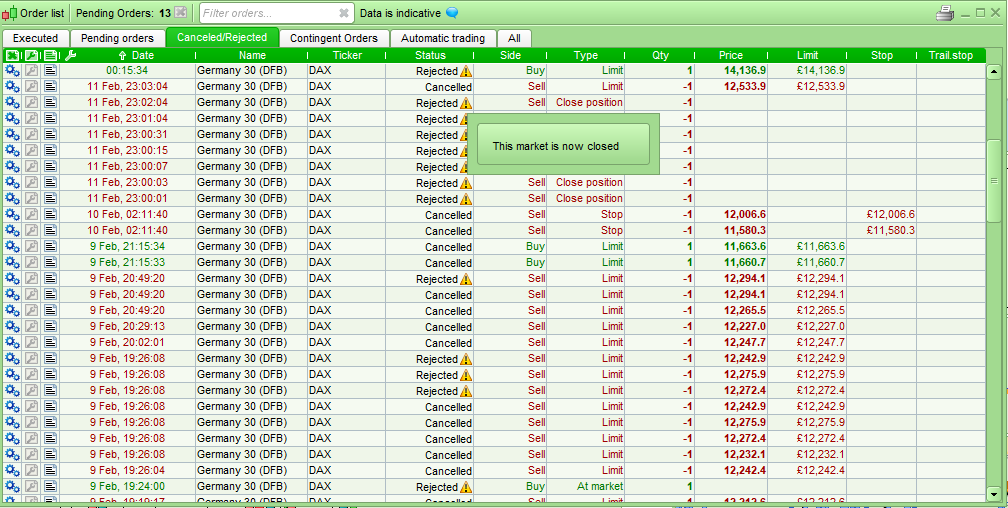
Task: Open details document icon for the 00:15:34 order
Action: pyautogui.click(x=51, y=71)
